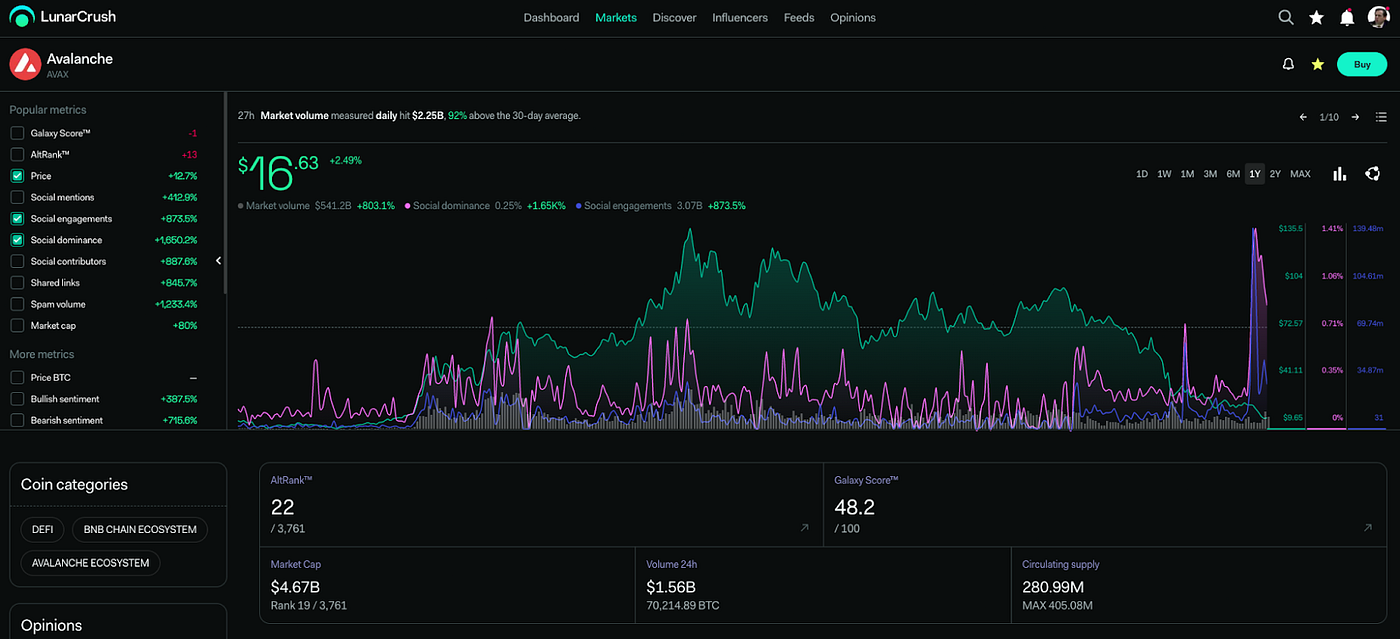Screen dimensions: 1400x639
Task: Open favorites star in top navigation
Action: [1316, 17]
